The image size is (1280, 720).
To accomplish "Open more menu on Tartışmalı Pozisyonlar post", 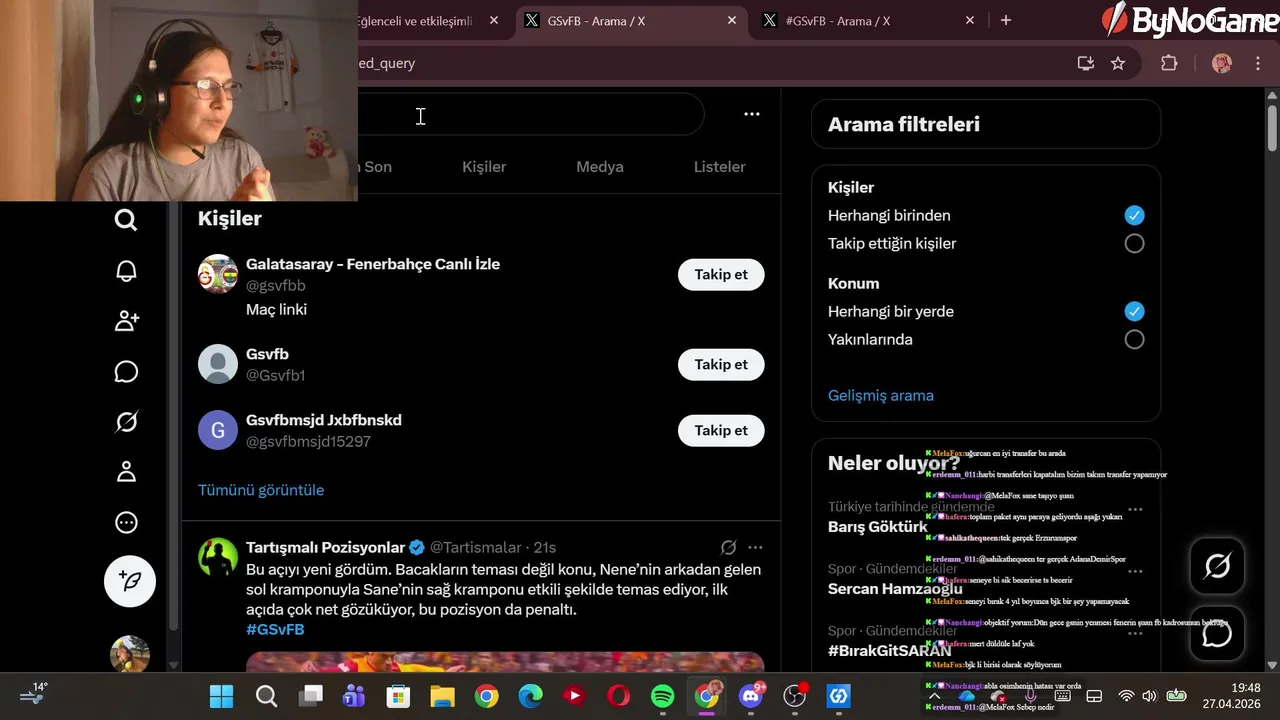I will [755, 547].
